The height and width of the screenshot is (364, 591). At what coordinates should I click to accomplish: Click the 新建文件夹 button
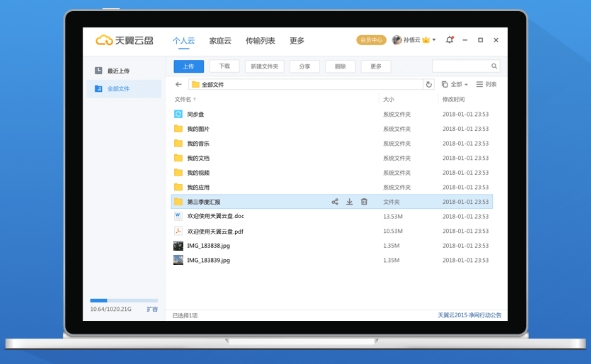point(265,66)
